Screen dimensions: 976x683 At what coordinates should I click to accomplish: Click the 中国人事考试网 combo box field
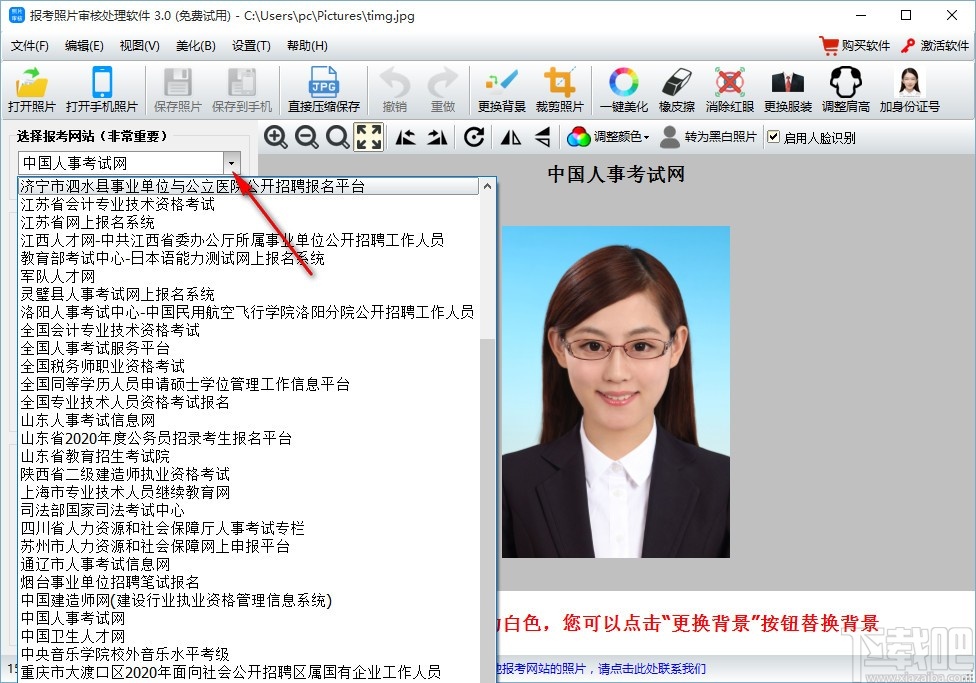[x=121, y=163]
